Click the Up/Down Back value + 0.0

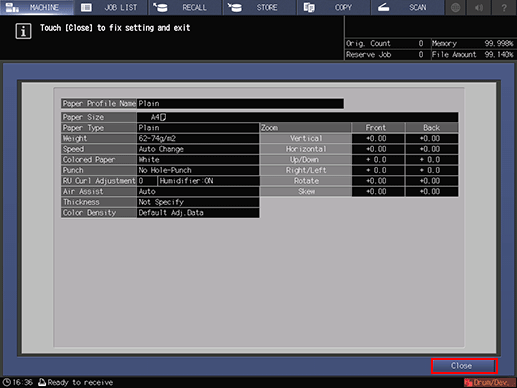tap(432, 160)
